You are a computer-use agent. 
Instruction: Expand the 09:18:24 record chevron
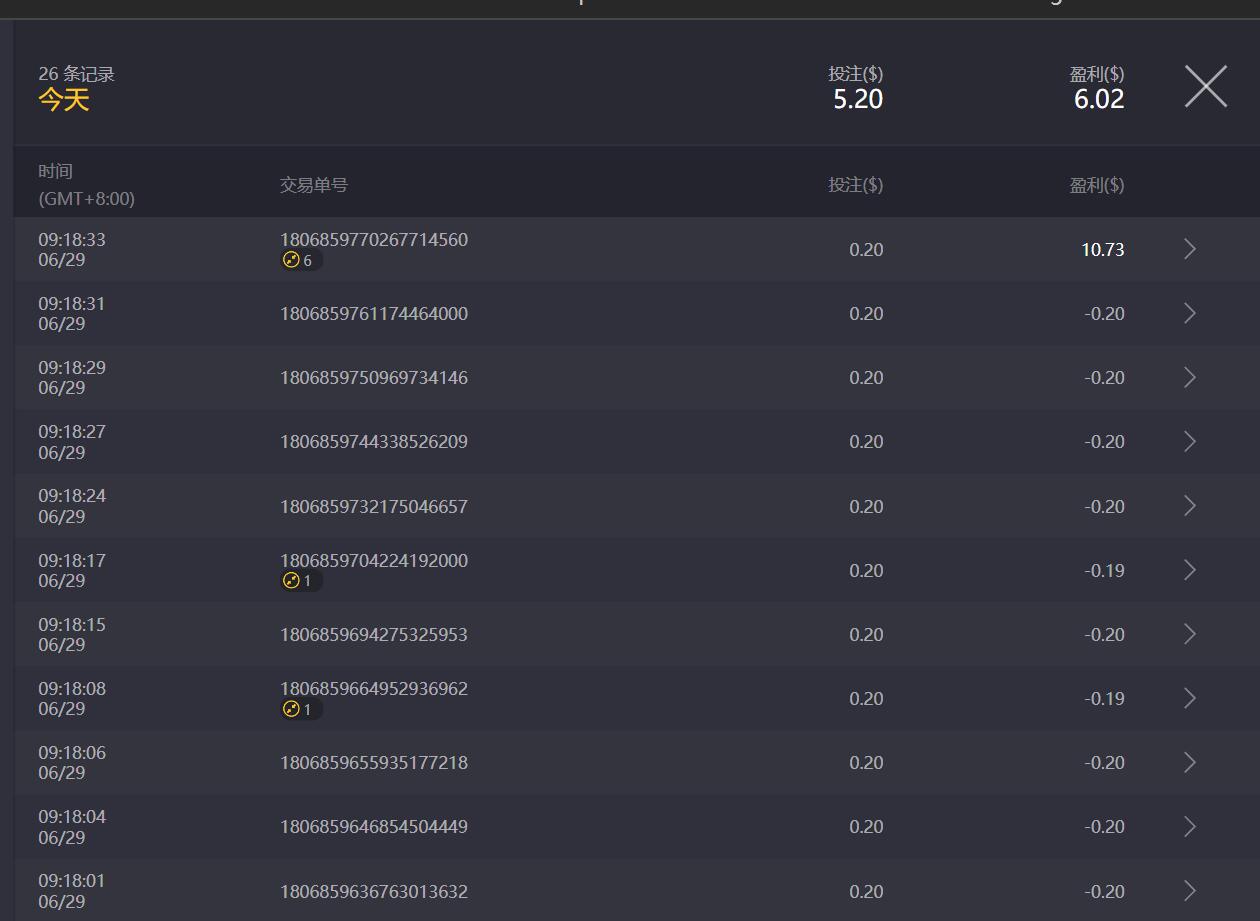(1189, 506)
